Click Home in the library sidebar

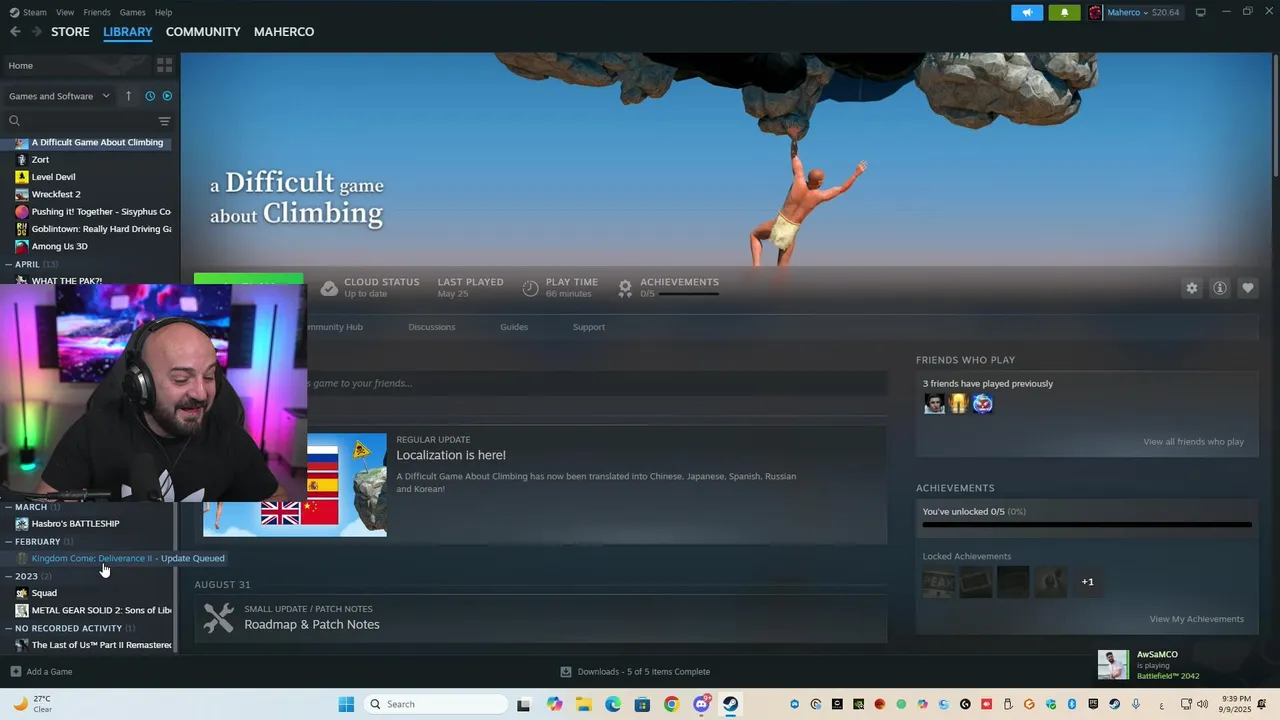[x=75, y=65]
